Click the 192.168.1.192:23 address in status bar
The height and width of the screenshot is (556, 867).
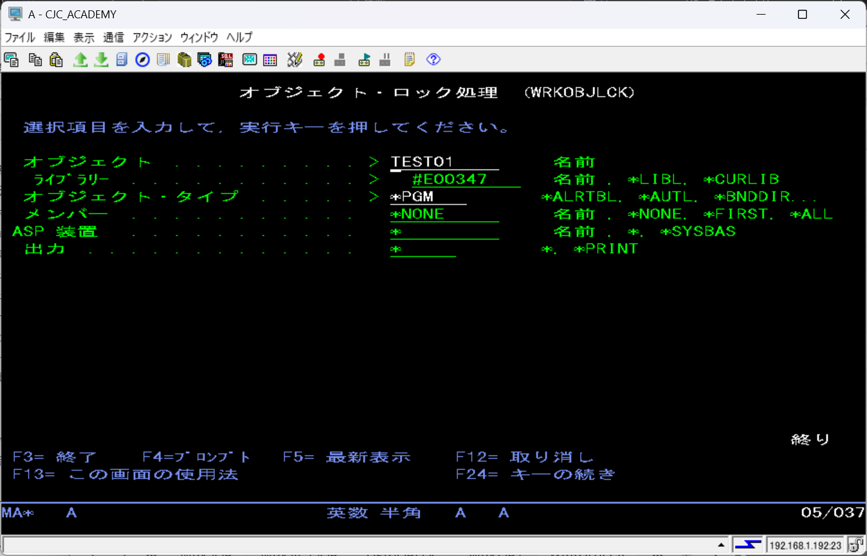[x=806, y=545]
